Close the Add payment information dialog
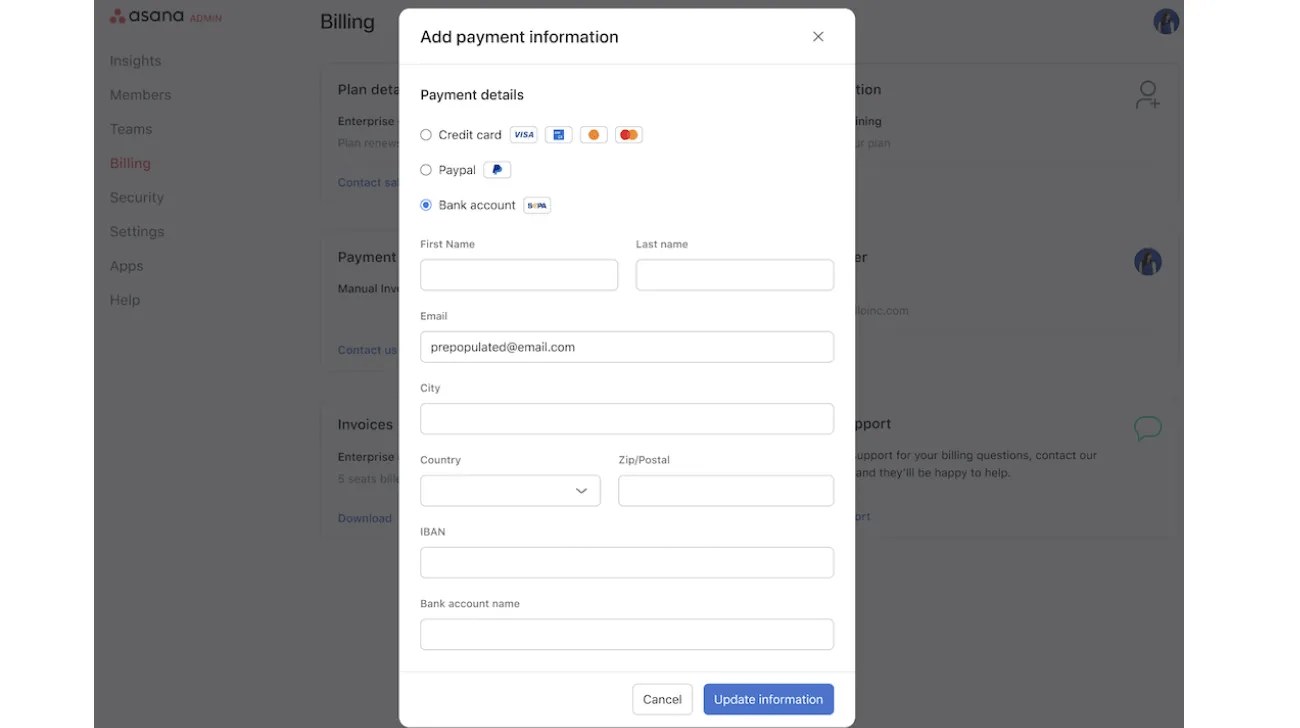The width and height of the screenshot is (1300, 728). [x=818, y=37]
